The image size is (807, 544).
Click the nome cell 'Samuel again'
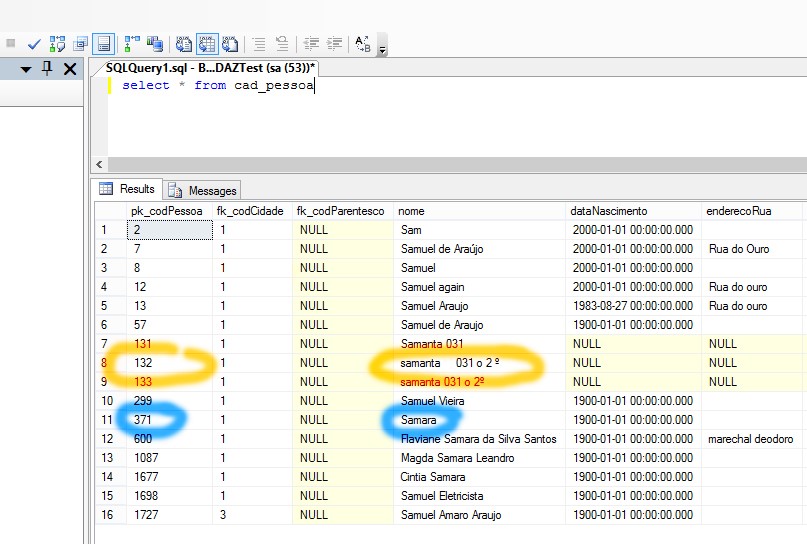point(479,287)
